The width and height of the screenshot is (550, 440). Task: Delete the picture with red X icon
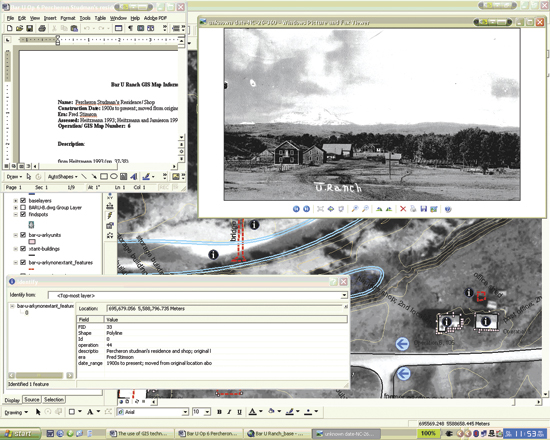(403, 209)
